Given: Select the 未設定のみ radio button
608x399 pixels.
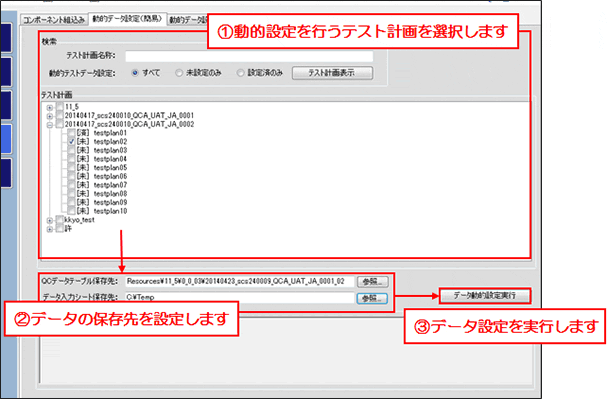Looking at the screenshot, I should (179, 73).
